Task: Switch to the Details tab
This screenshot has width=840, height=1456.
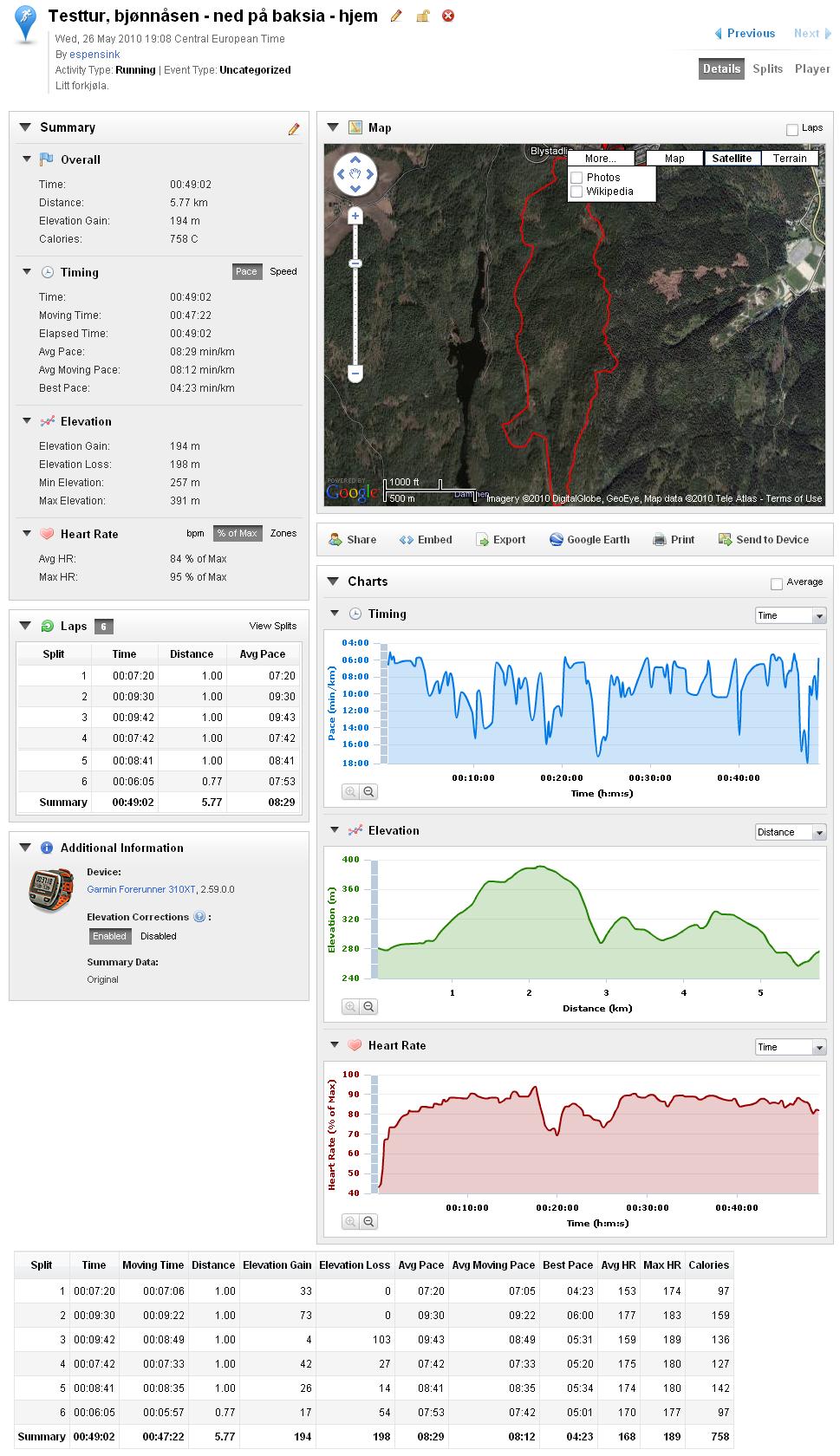Action: point(721,68)
